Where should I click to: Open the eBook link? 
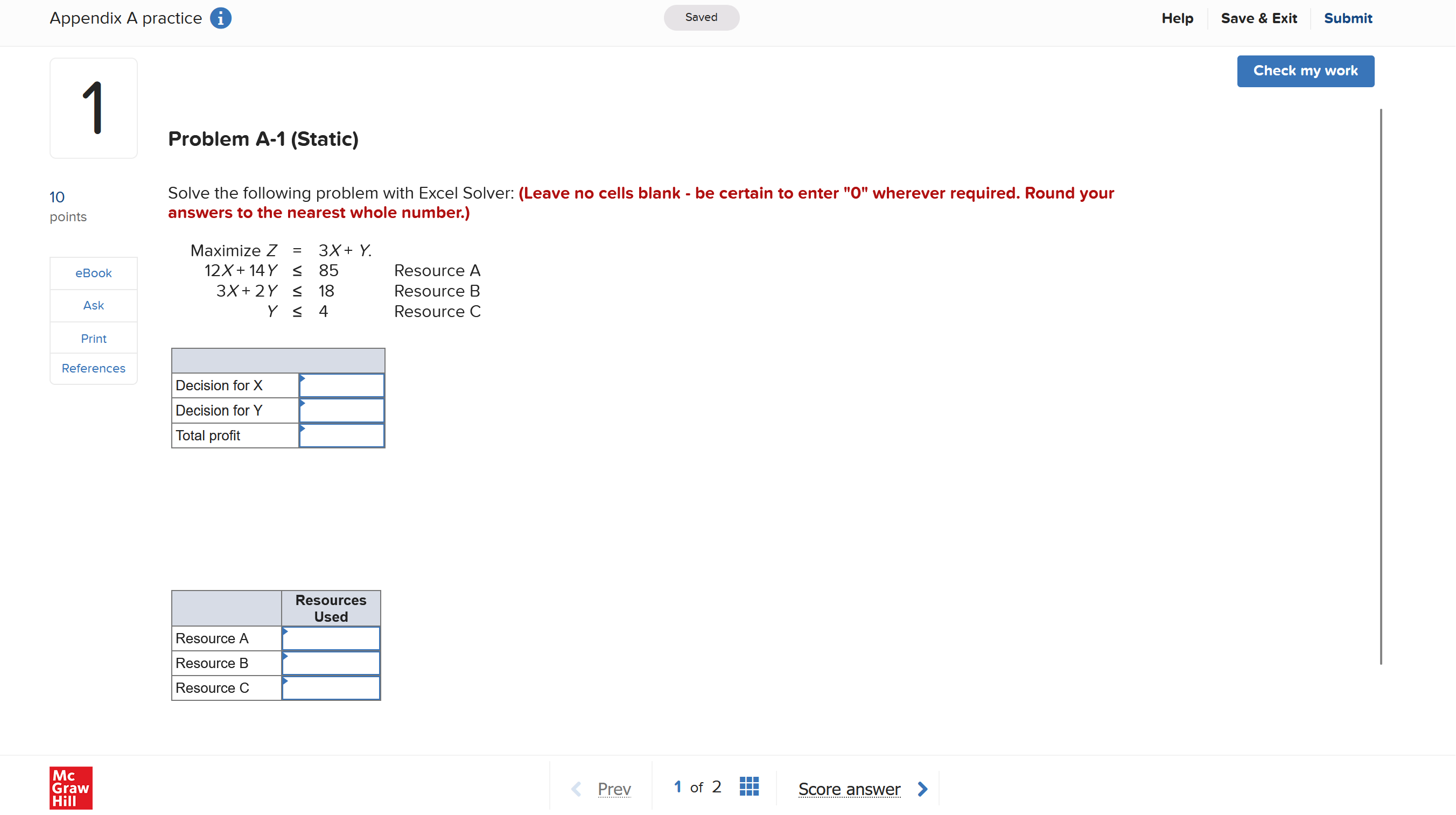[x=93, y=272]
